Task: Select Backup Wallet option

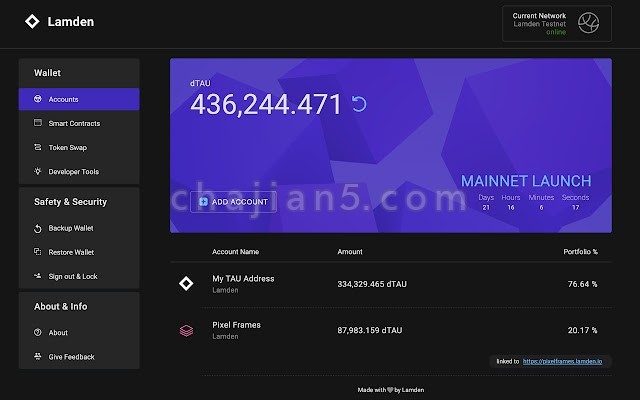Action: click(x=79, y=228)
